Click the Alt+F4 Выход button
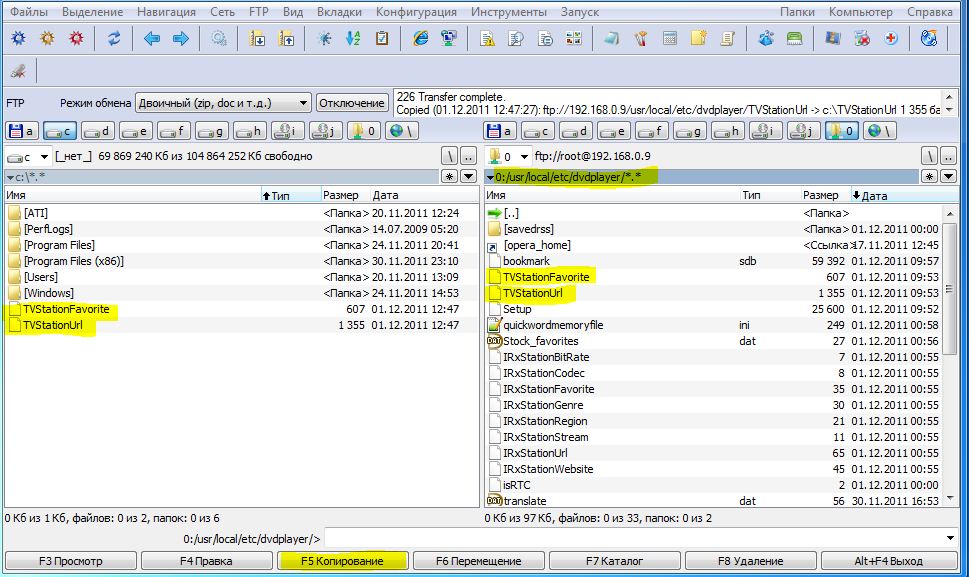Screen dimensions: 969x577 coord(889,561)
